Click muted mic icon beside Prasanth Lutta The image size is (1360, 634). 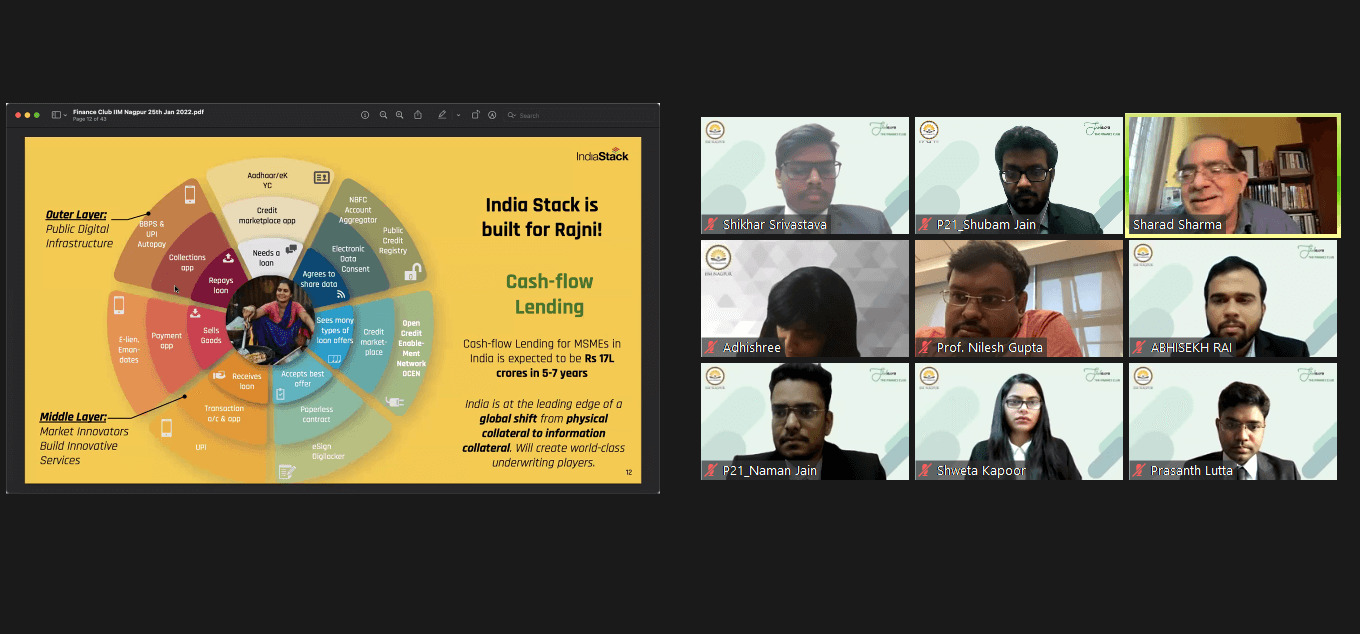pos(1141,471)
